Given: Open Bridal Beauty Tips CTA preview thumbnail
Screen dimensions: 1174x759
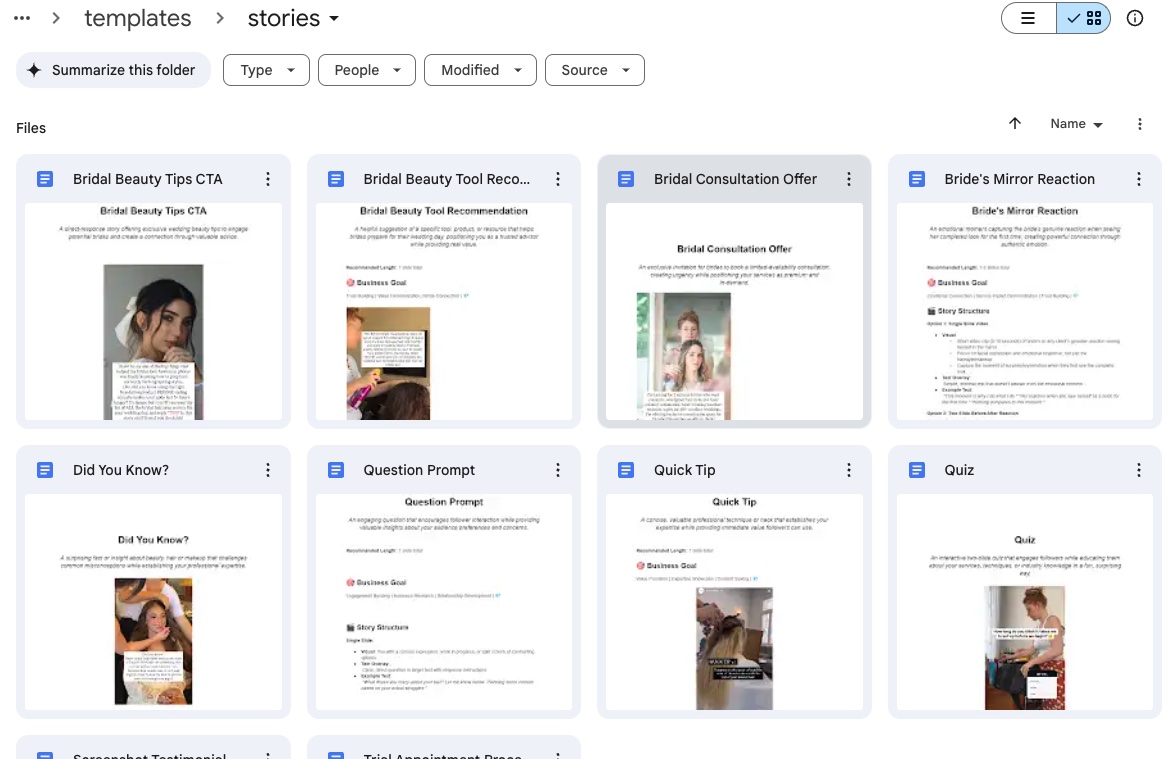Looking at the screenshot, I should click(153, 311).
